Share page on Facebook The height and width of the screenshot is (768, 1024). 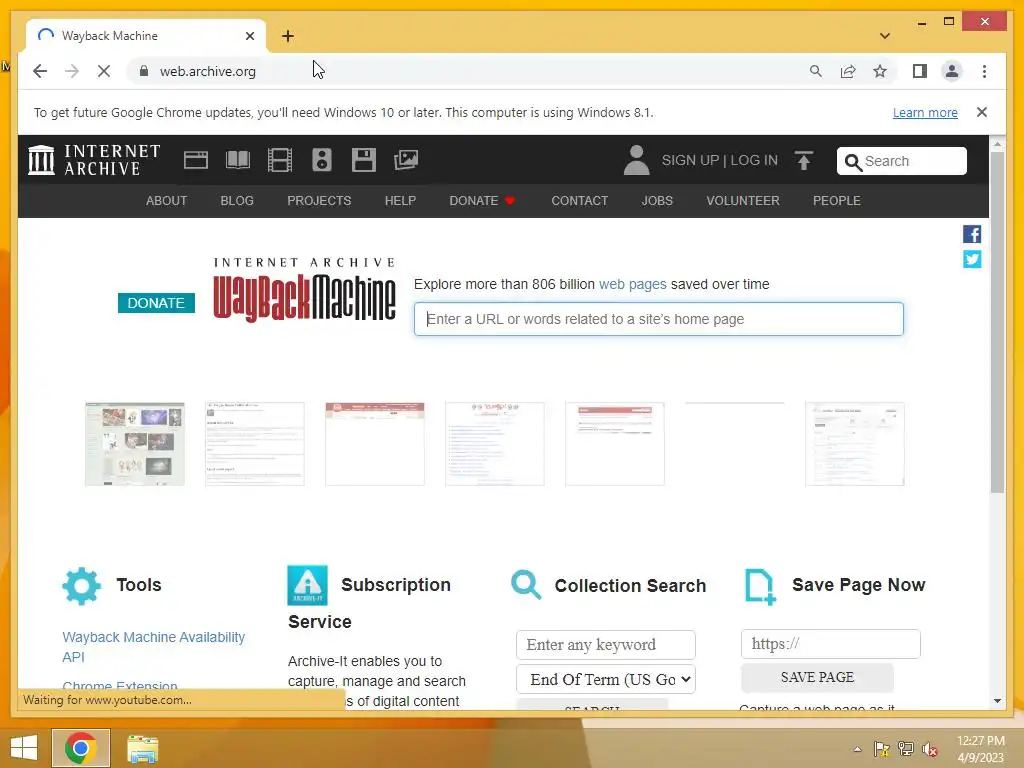(x=972, y=234)
